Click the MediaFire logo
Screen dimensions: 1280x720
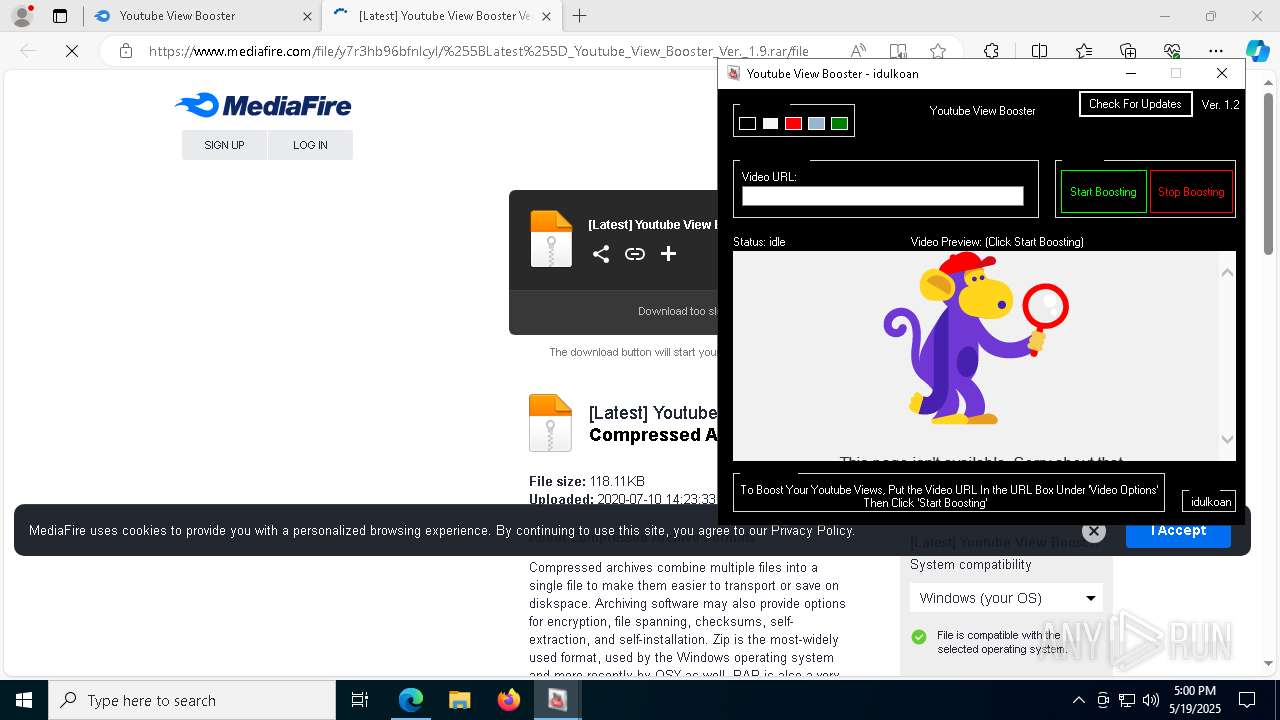(x=263, y=105)
